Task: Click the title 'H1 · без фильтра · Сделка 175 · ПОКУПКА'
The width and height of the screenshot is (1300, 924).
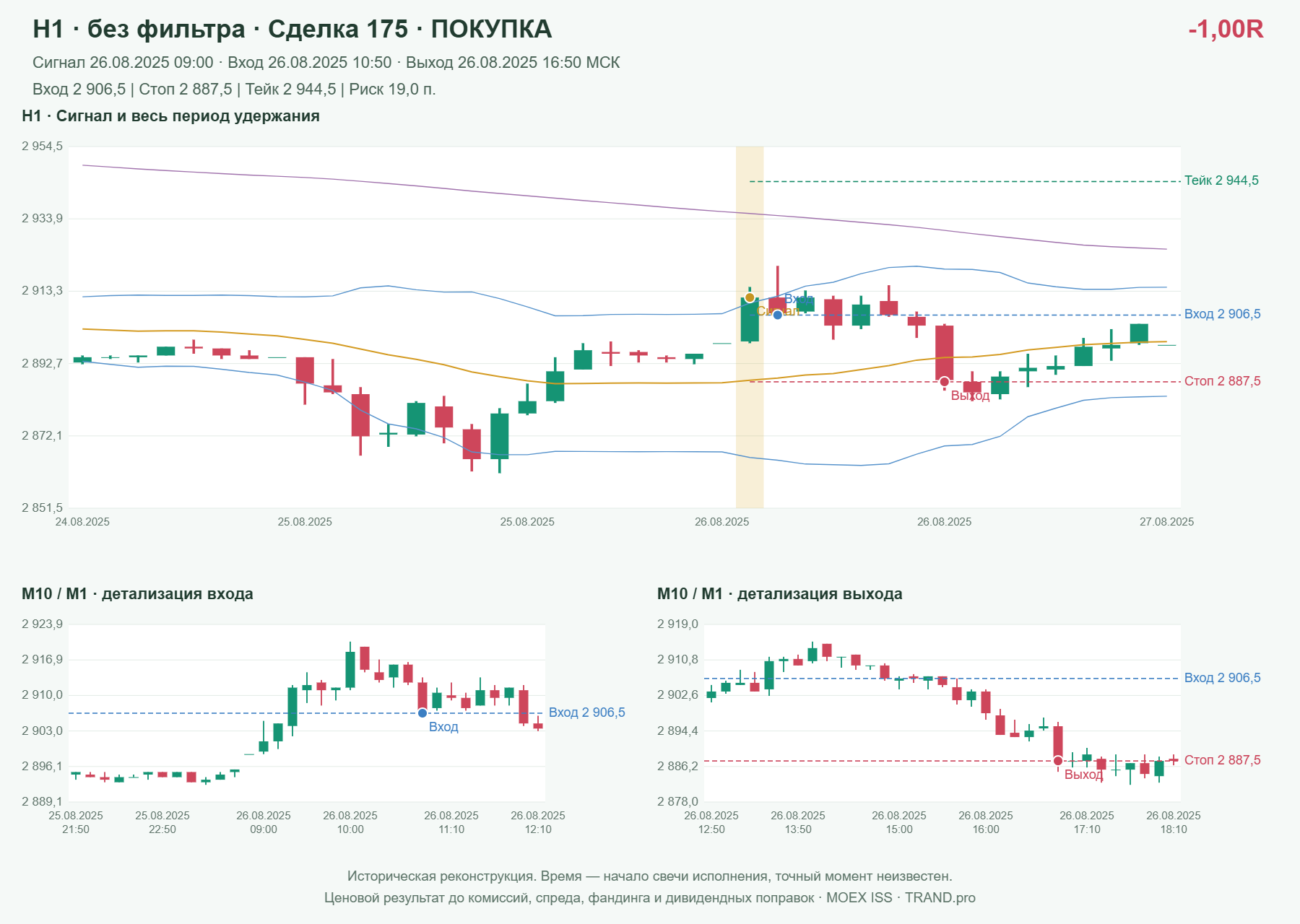Action: coord(292,29)
